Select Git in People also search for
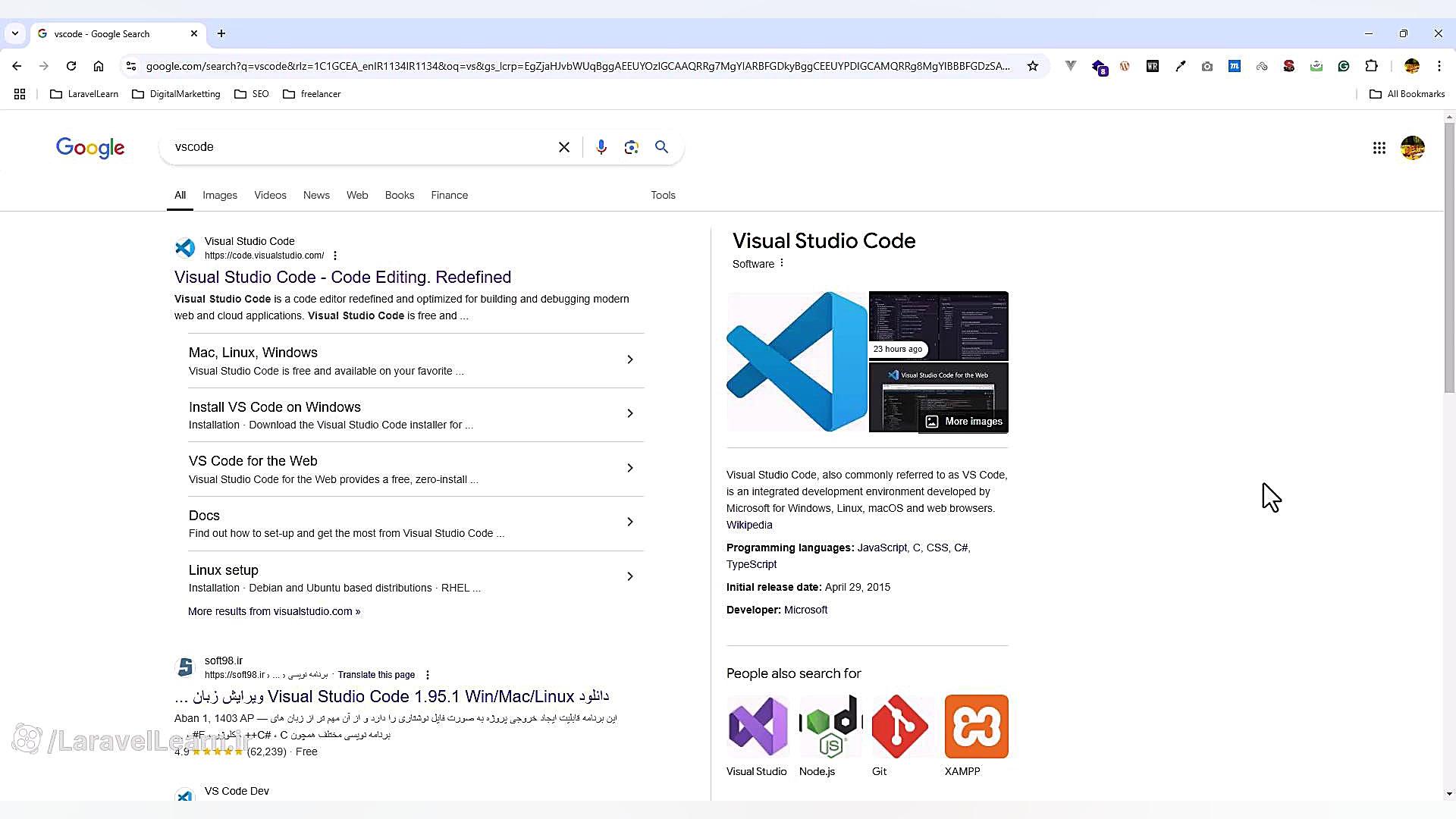 coord(900,736)
